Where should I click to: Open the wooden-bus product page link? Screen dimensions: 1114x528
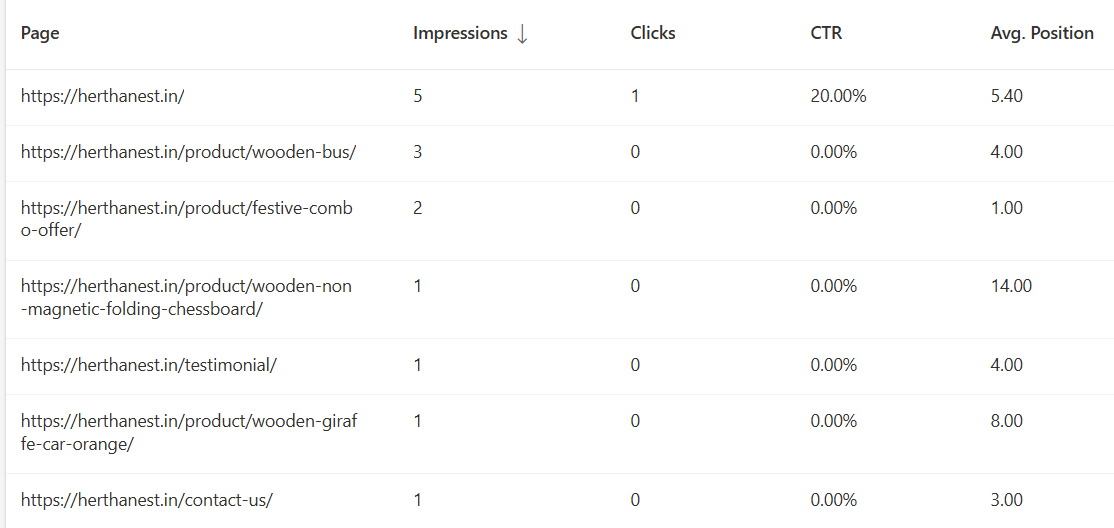click(x=188, y=152)
